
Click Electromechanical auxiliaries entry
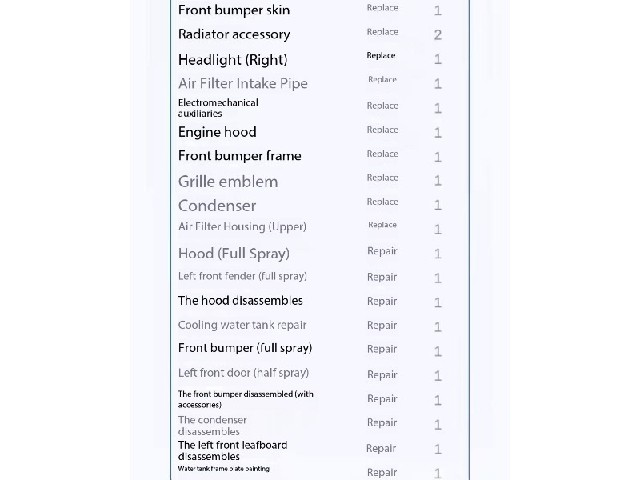(x=218, y=108)
